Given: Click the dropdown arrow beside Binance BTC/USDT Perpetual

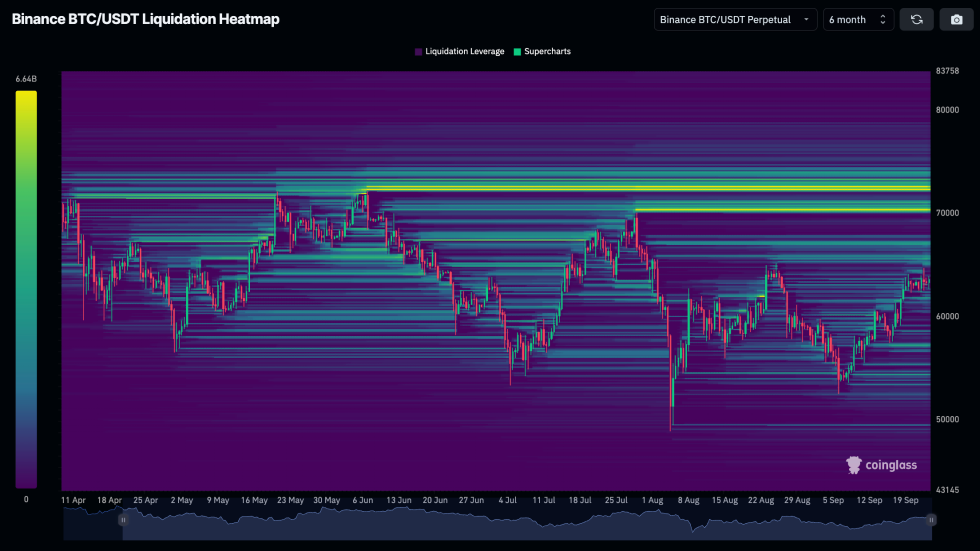Looking at the screenshot, I should point(806,19).
